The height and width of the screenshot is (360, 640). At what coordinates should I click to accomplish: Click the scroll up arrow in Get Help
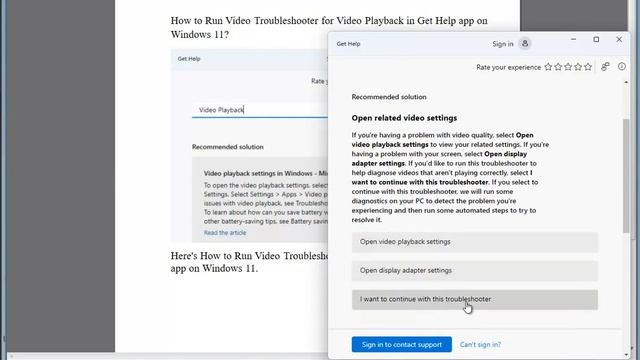[626, 82]
